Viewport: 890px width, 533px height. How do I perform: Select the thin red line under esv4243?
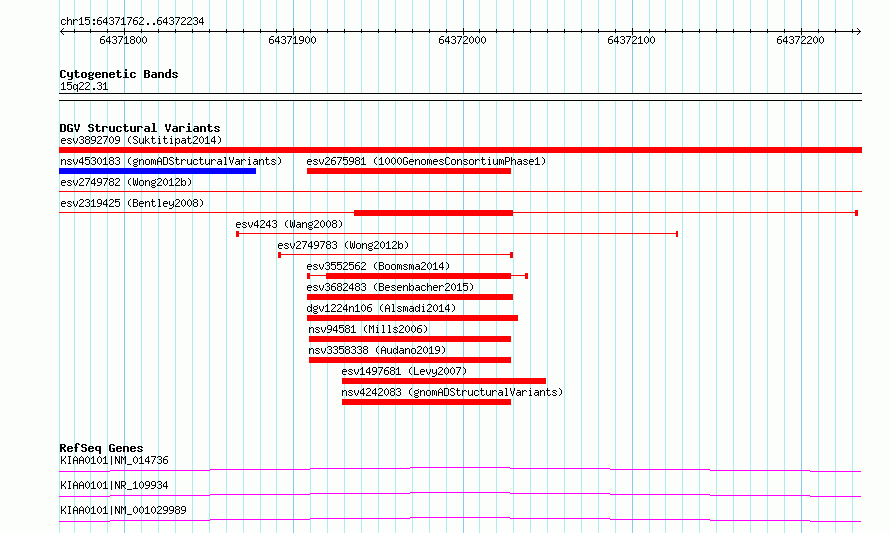[457, 234]
